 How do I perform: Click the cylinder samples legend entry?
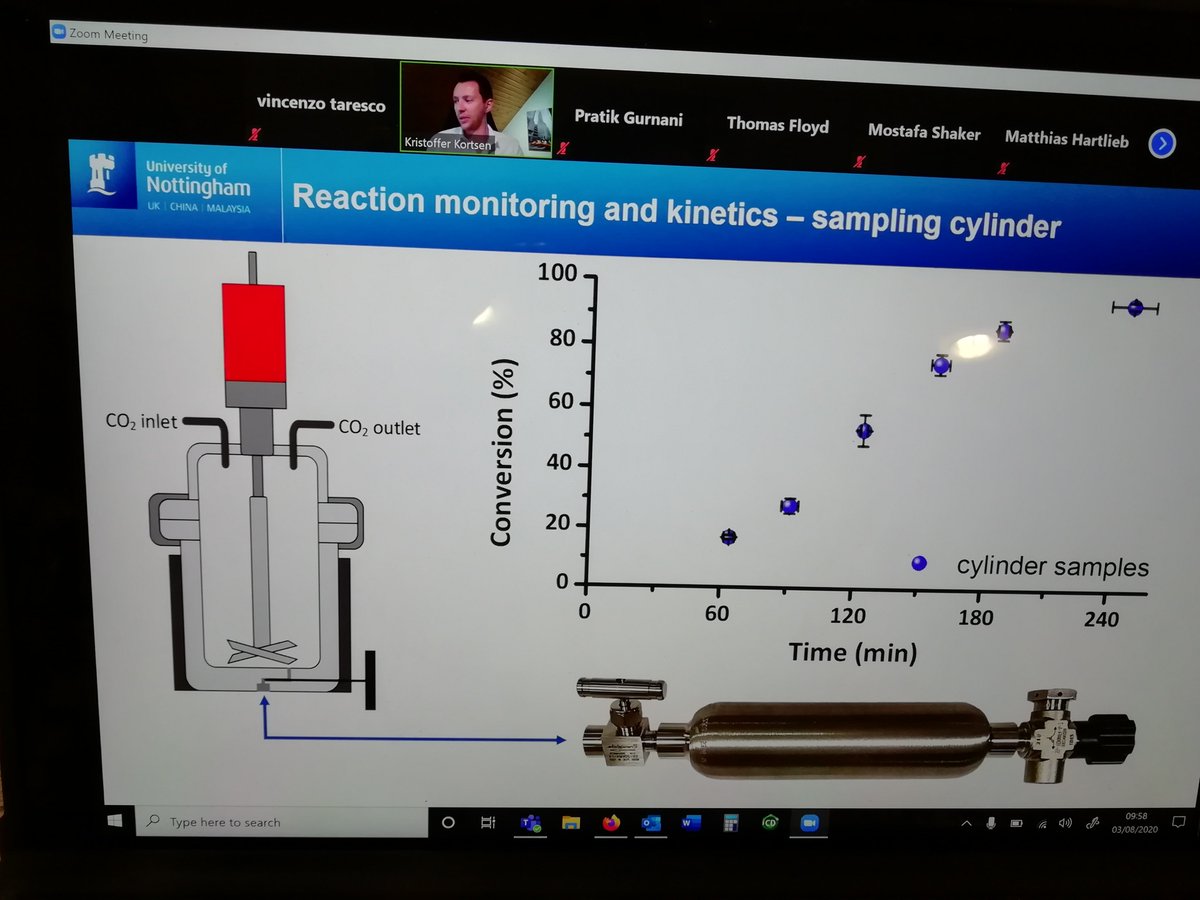click(x=1030, y=565)
